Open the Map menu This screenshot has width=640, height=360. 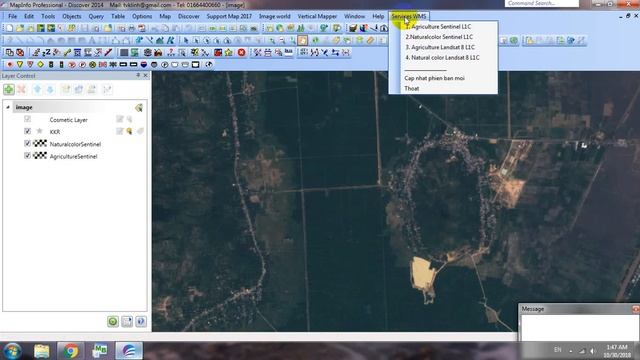tap(165, 16)
